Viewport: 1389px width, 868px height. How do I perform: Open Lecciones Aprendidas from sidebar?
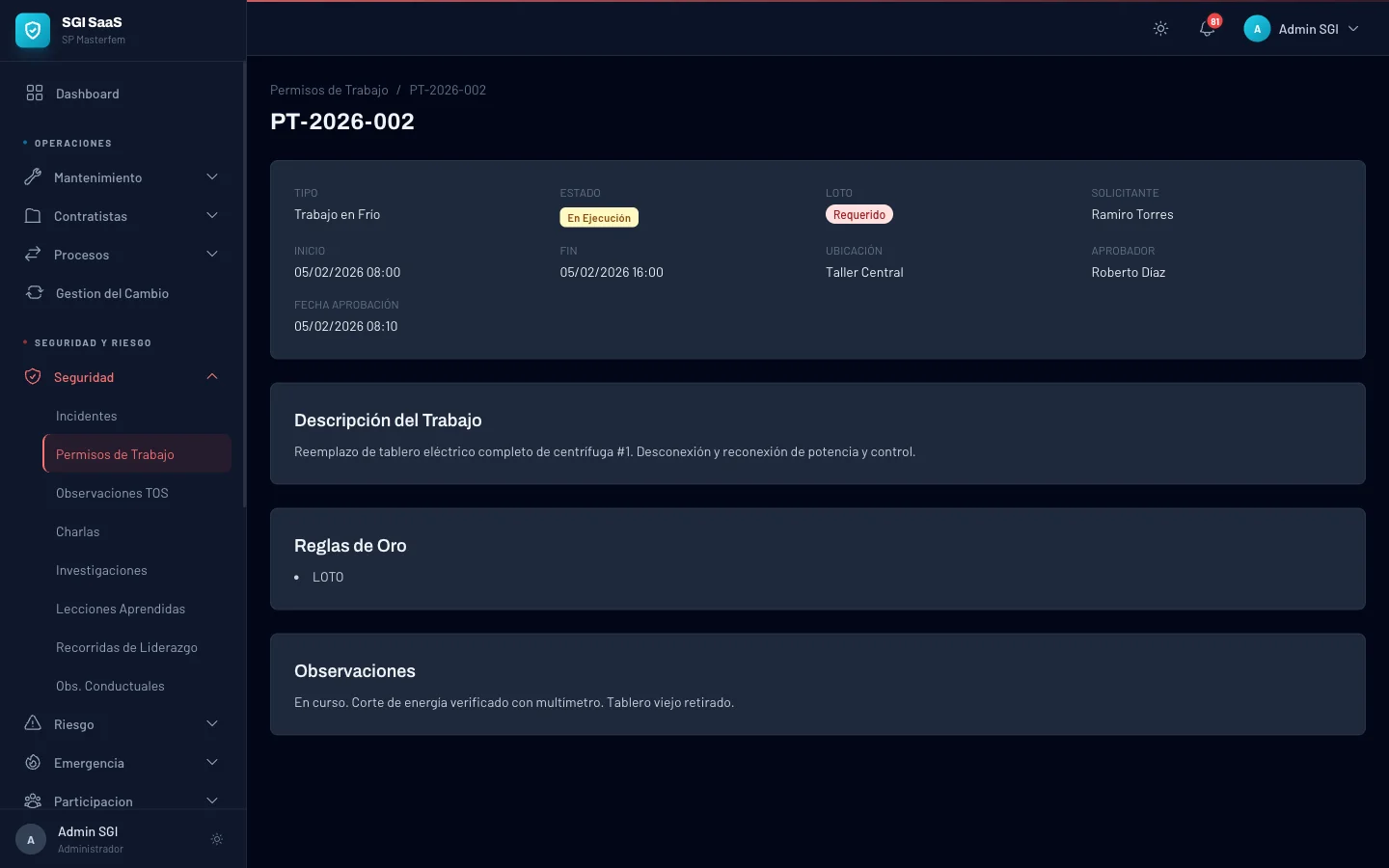(121, 609)
